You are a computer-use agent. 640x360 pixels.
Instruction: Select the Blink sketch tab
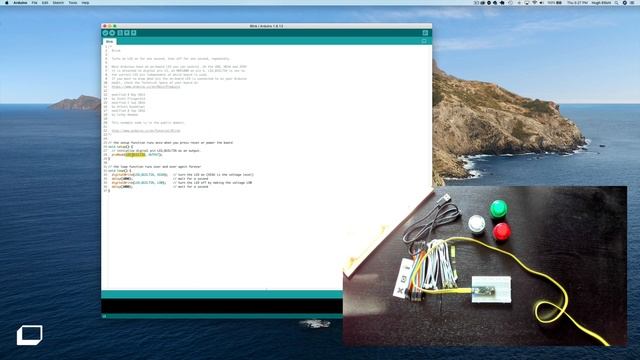click(109, 42)
